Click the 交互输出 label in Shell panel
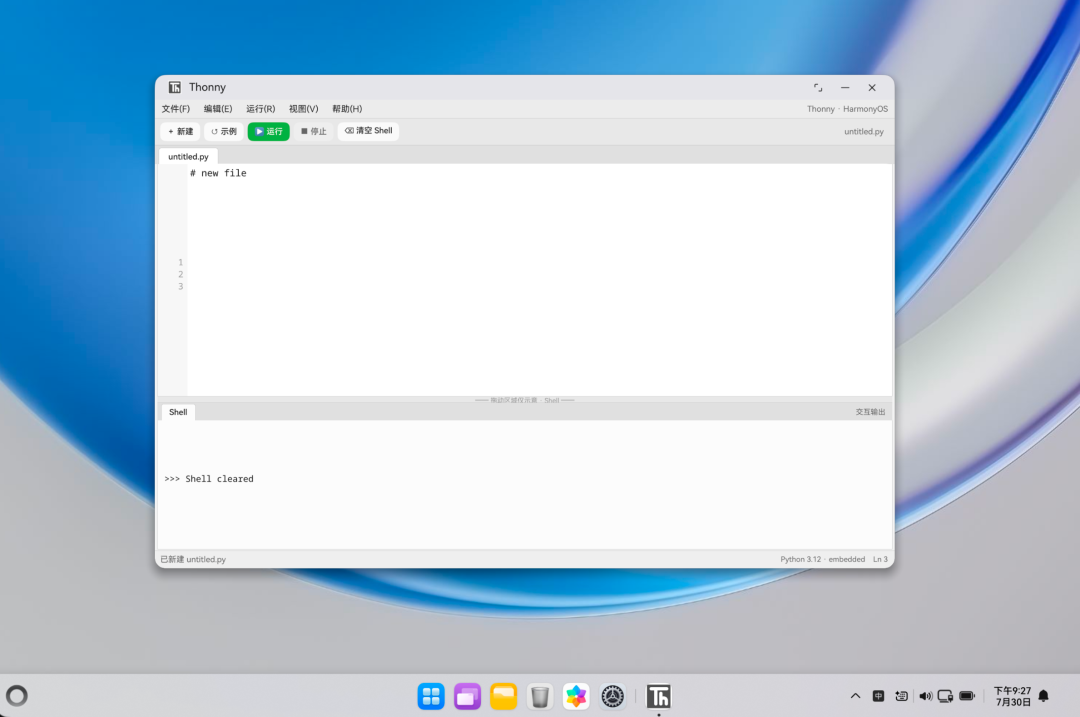The height and width of the screenshot is (717, 1080). 871,412
